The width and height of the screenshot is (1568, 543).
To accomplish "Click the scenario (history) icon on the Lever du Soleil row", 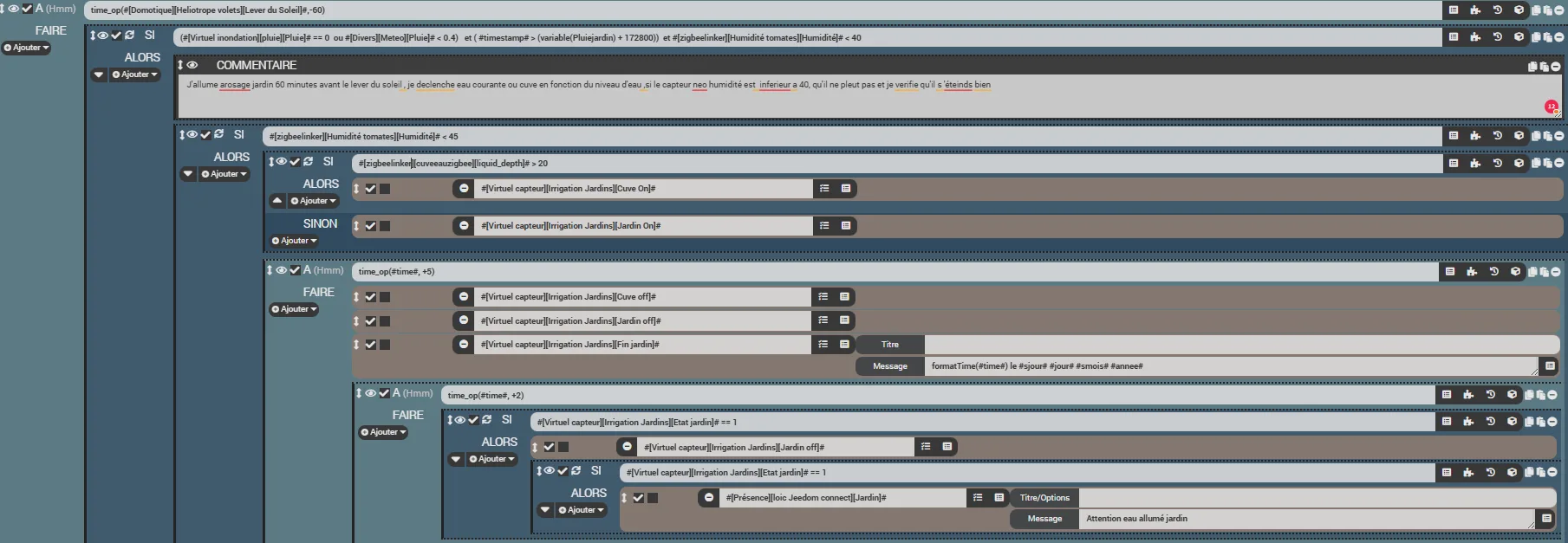I will point(1497,10).
